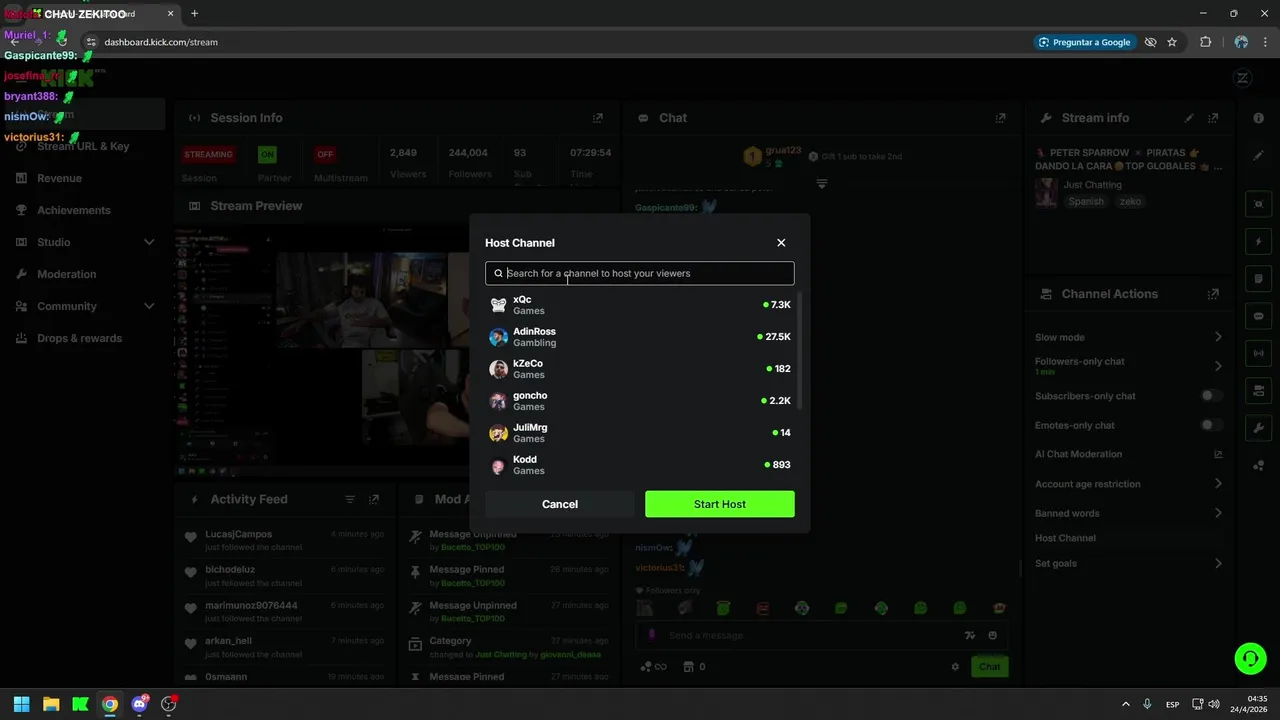Click the lightning bolt icon in right toolbar
The height and width of the screenshot is (720, 1280).
pos(1258,241)
